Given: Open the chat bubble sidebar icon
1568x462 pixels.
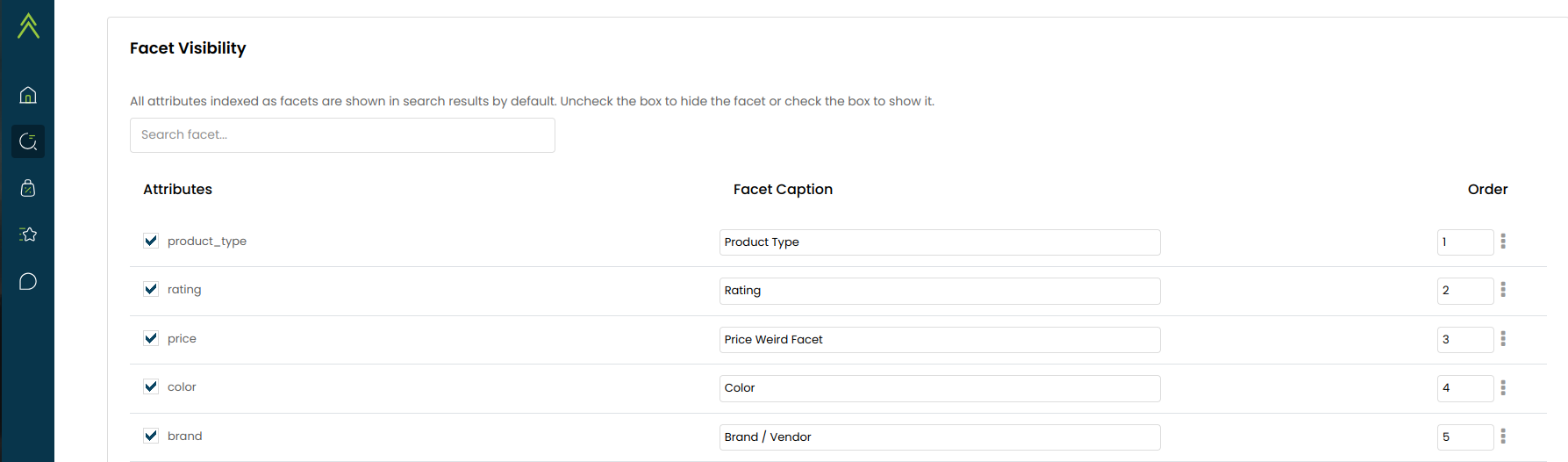Looking at the screenshot, I should pos(28,282).
